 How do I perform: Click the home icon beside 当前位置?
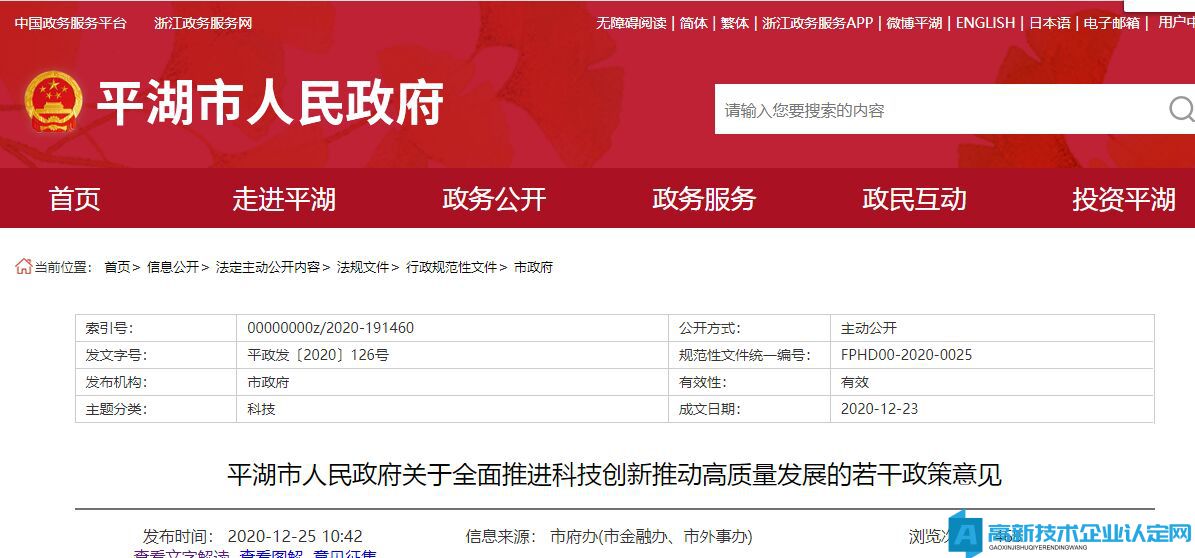pyautogui.click(x=24, y=267)
